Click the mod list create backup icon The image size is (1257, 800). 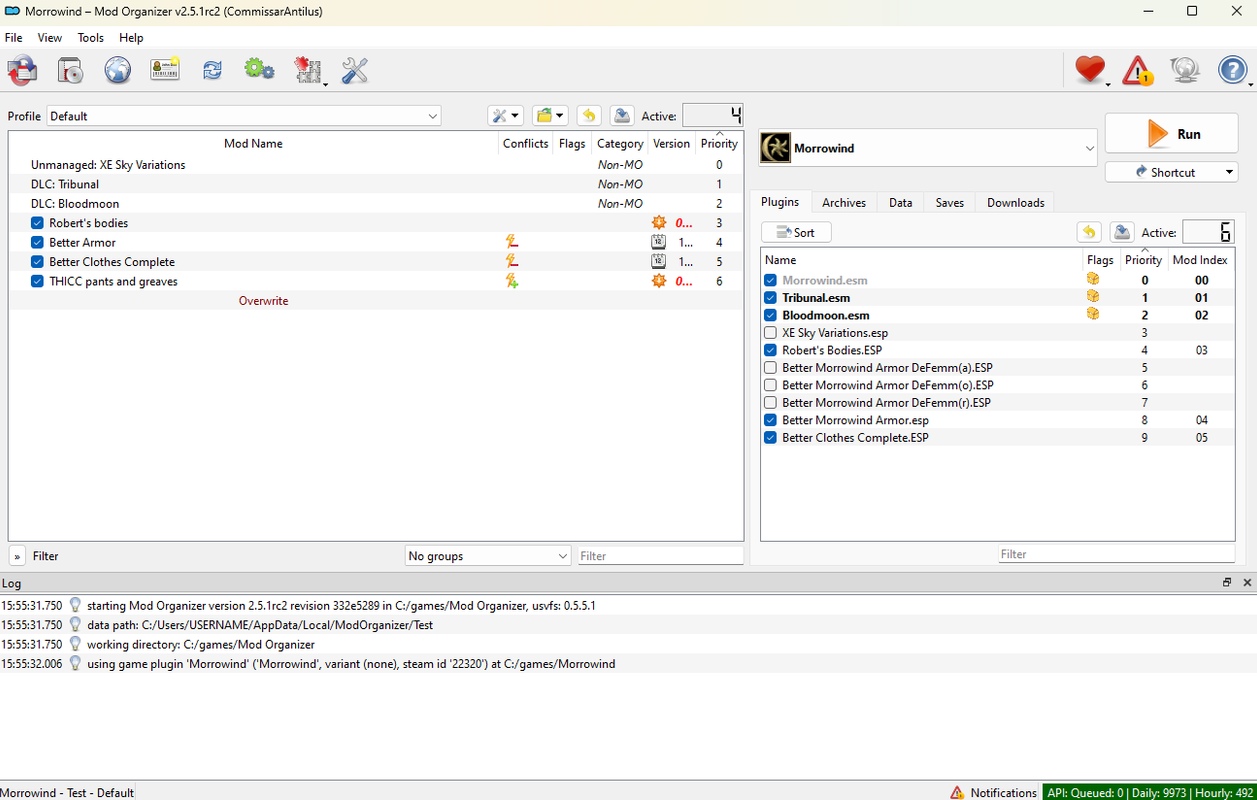(x=622, y=116)
